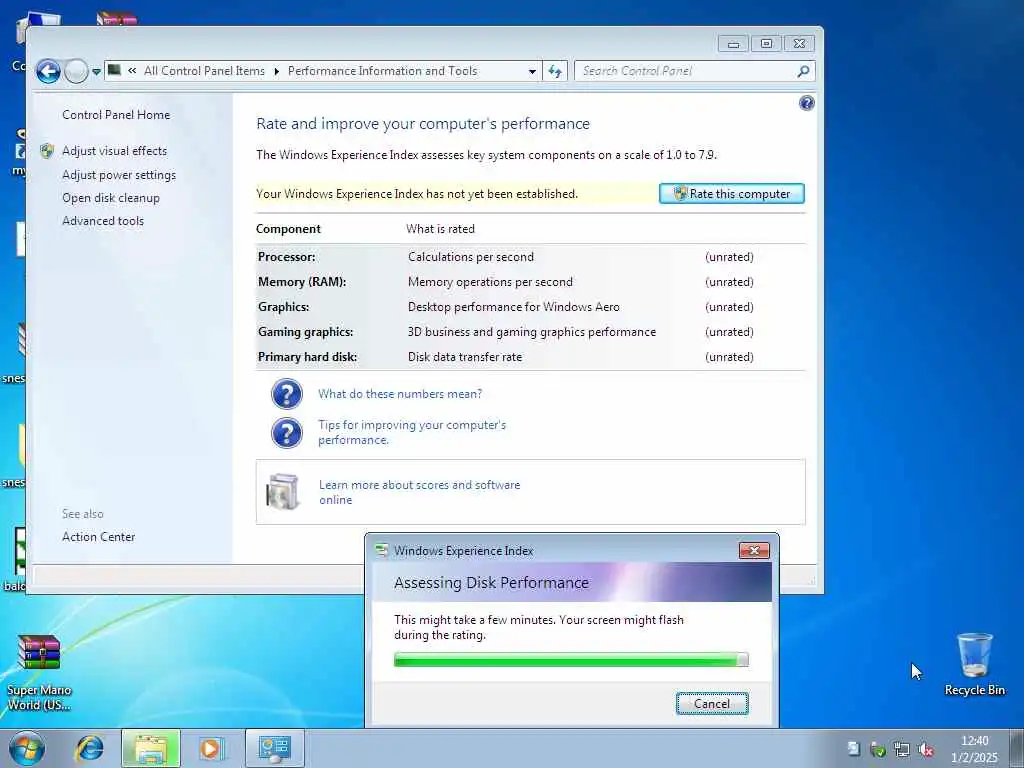Viewport: 1024px width, 768px height.
Task: Click 'Performance Information and Tools' breadcrumb
Action: 383,71
